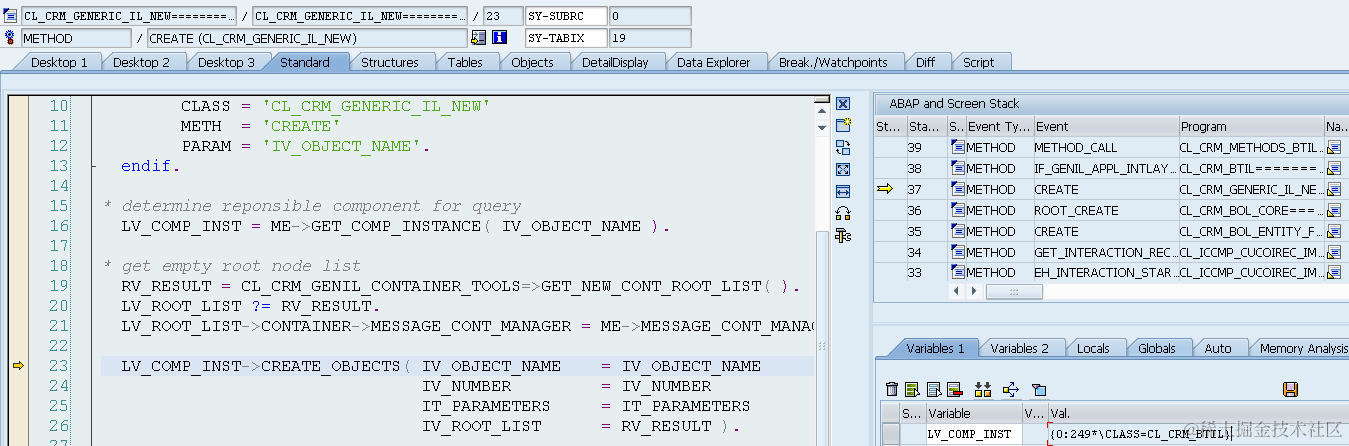
Task: Click the navigate icon in row 39 of stack
Action: [x=1336, y=147]
